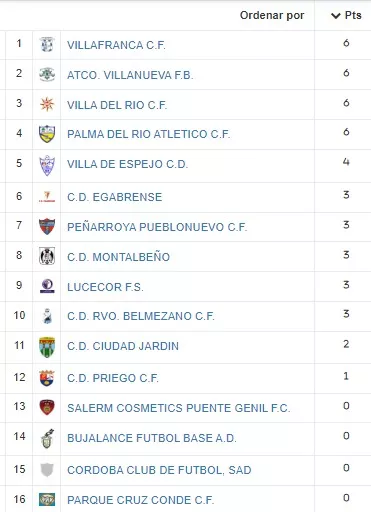Image resolution: width=371 pixels, height=512 pixels.
Task: Click the Salerm Puente Genil crest icon
Action: point(47,407)
